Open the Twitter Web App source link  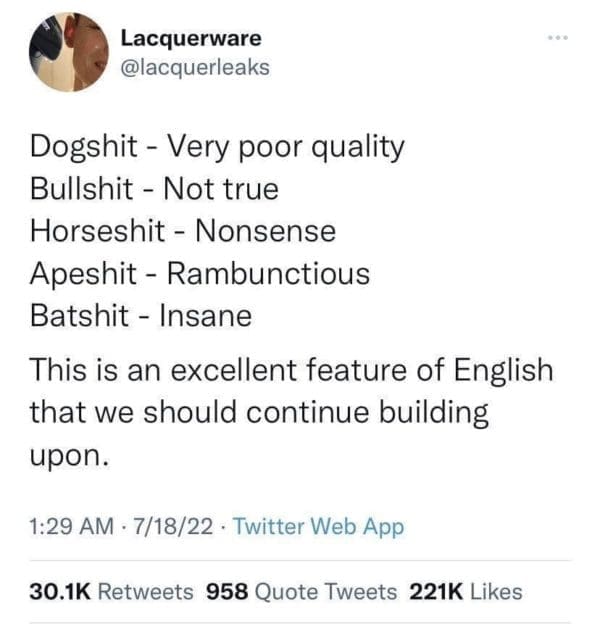click(x=318, y=526)
